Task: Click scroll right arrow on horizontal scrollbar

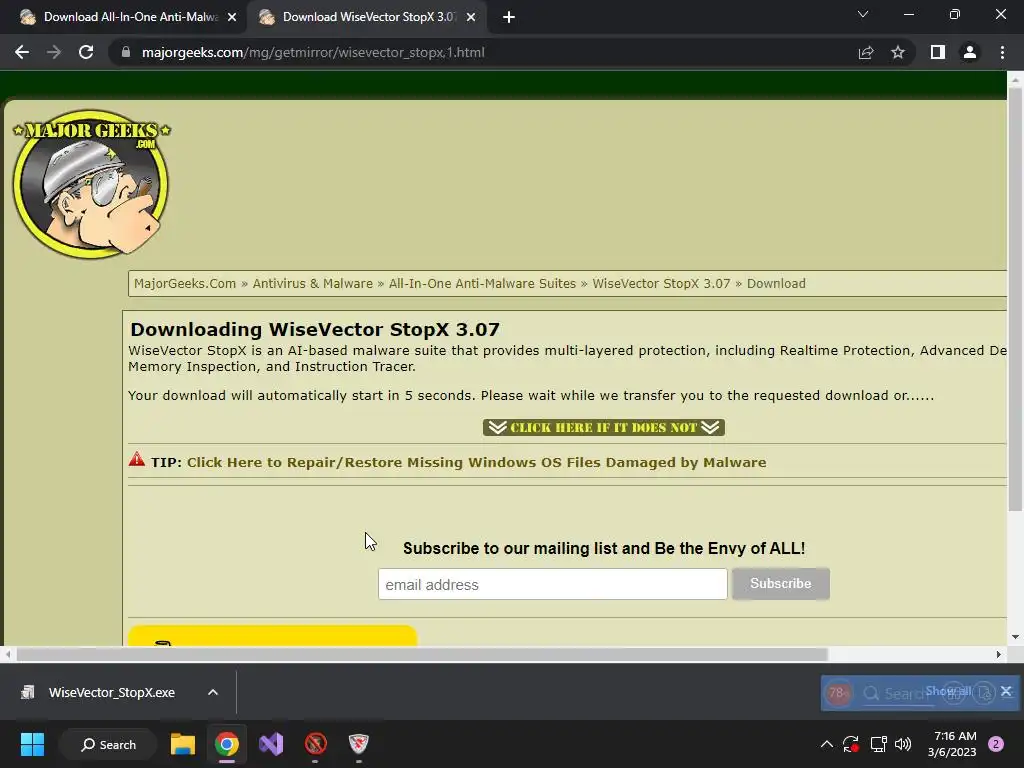Action: click(x=999, y=654)
